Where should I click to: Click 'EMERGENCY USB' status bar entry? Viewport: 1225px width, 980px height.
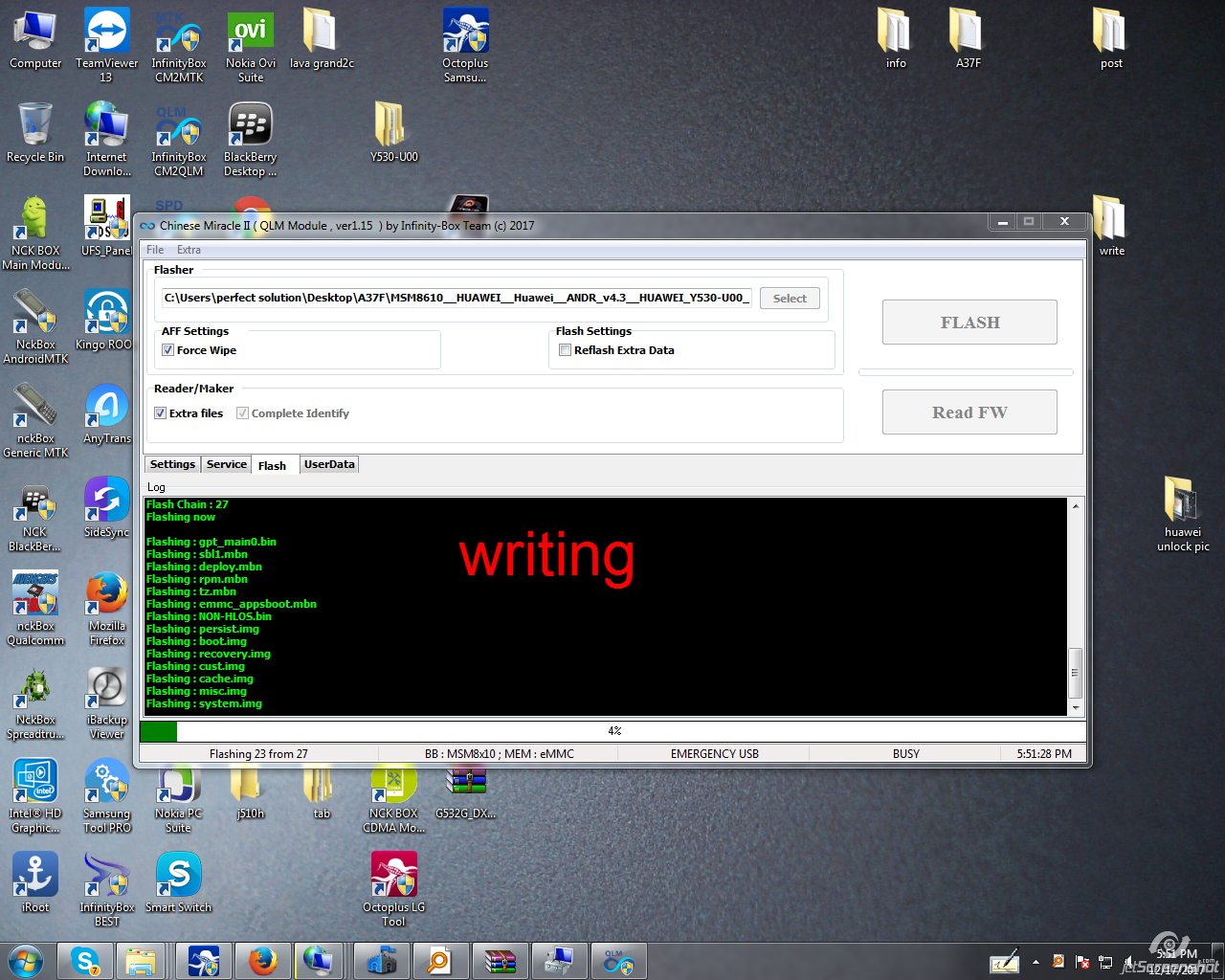pyautogui.click(x=715, y=754)
